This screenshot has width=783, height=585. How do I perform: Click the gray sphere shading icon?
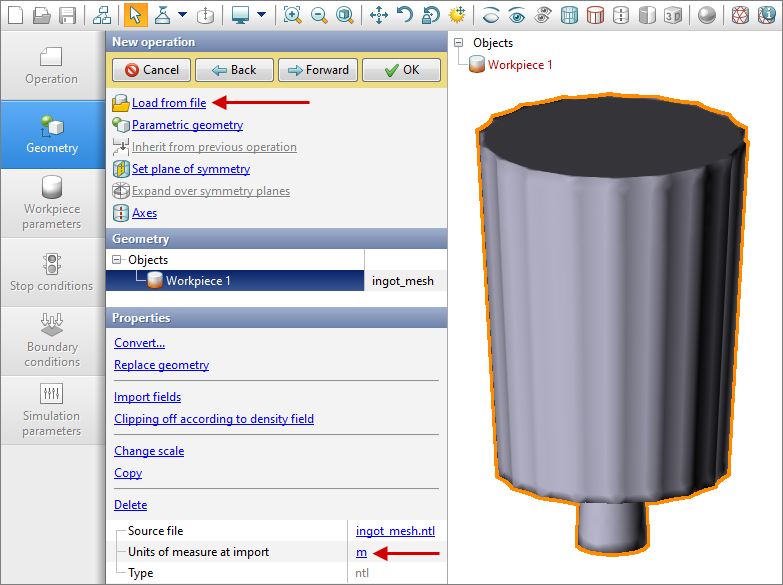[707, 15]
